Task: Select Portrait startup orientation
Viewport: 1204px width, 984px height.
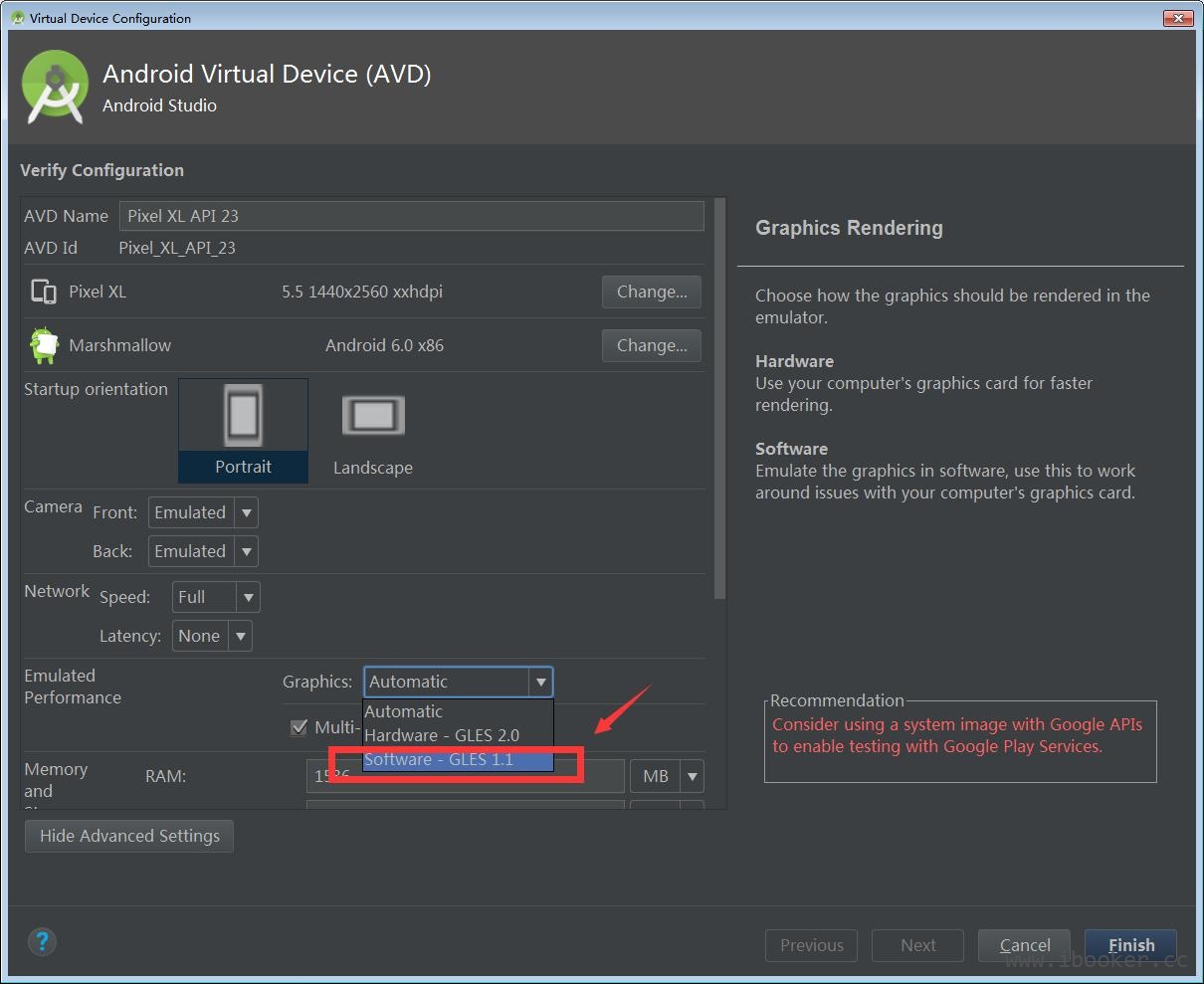Action: [243, 430]
